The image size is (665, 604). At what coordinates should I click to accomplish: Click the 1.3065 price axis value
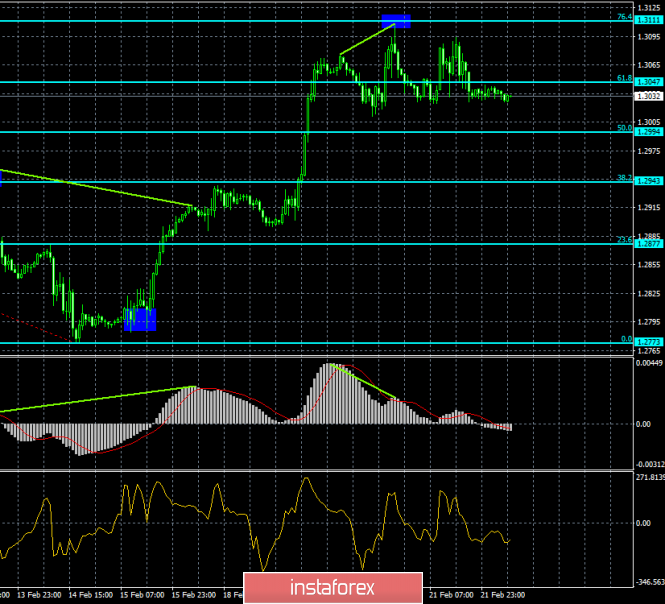point(649,65)
